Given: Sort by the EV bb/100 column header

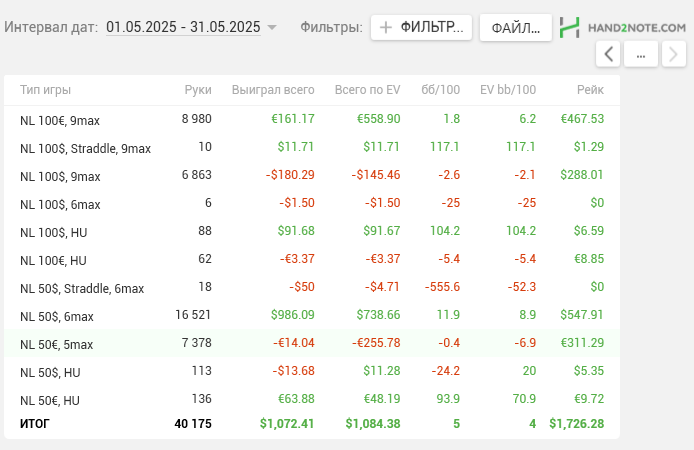Looking at the screenshot, I should click(x=508, y=90).
